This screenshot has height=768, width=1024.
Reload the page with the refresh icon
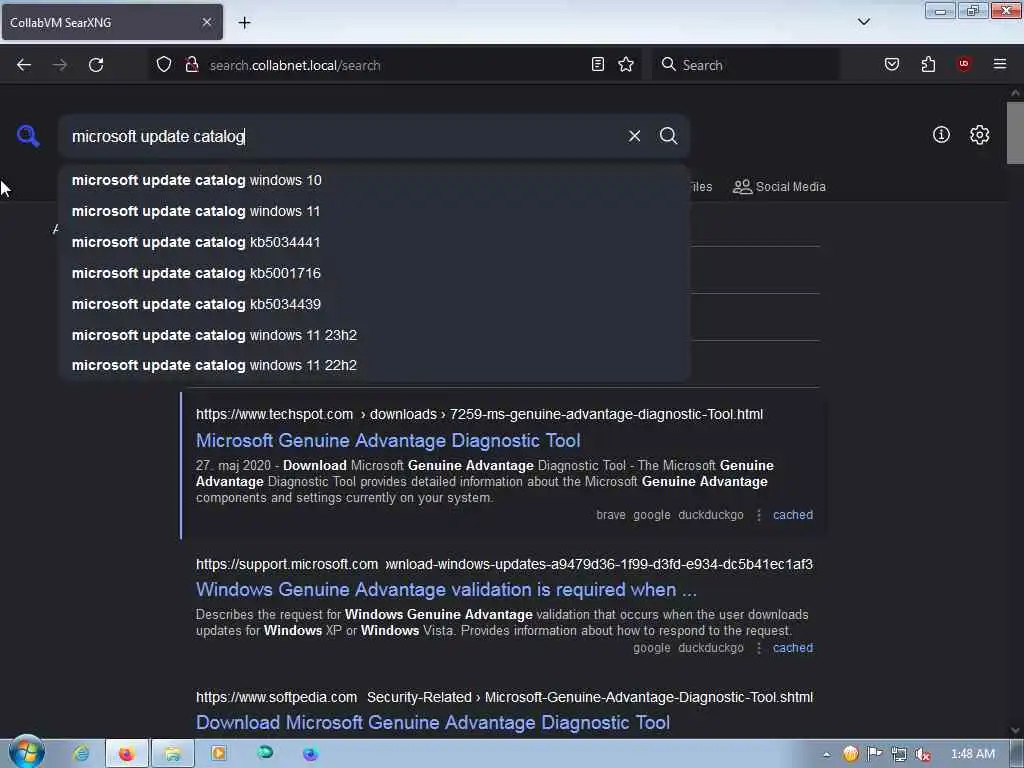tap(96, 65)
